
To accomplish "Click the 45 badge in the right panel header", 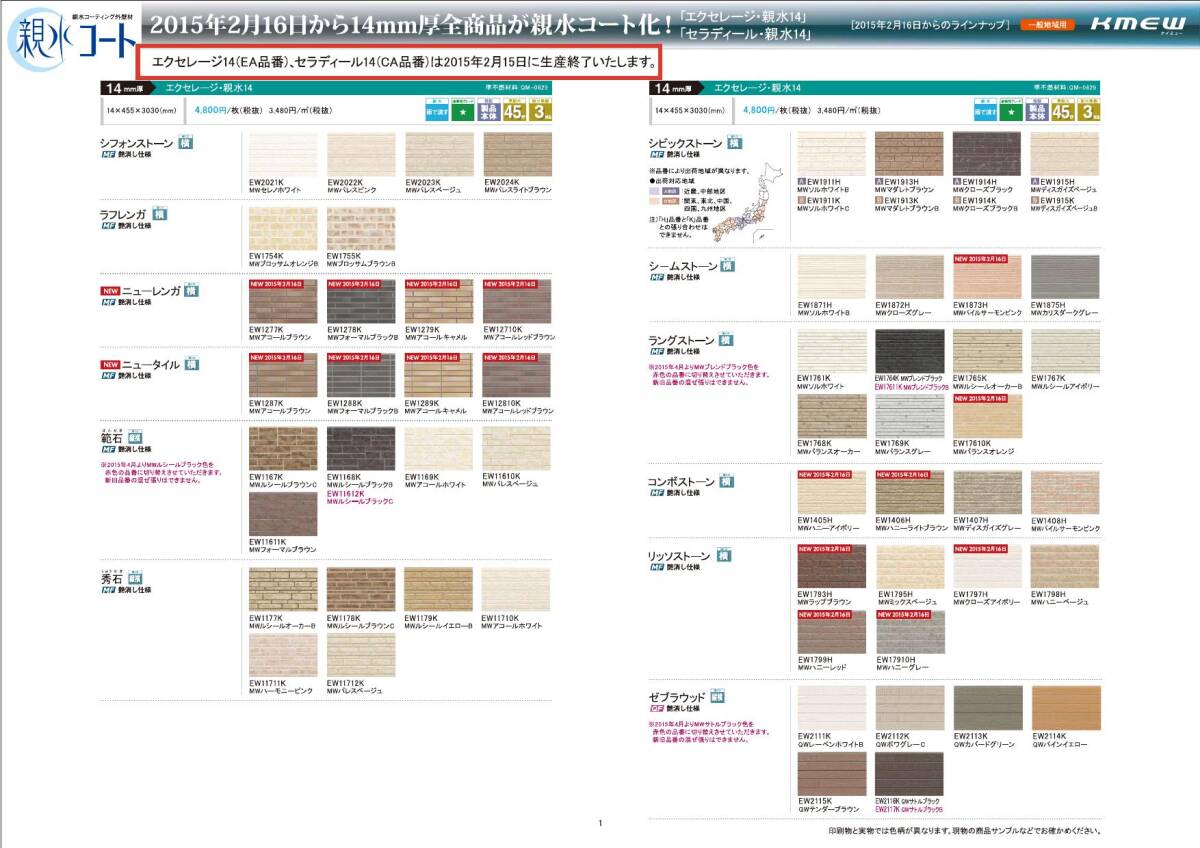I will 1064,110.
